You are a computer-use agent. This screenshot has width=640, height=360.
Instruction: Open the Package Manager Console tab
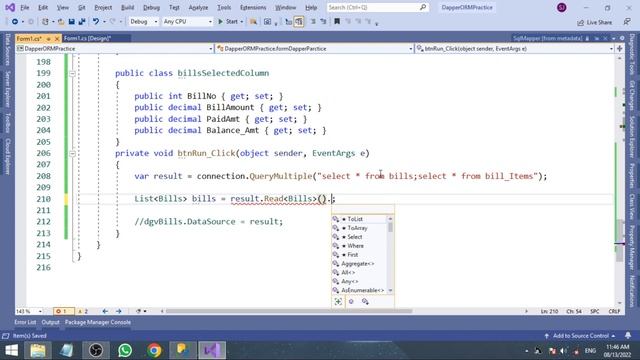pos(98,322)
